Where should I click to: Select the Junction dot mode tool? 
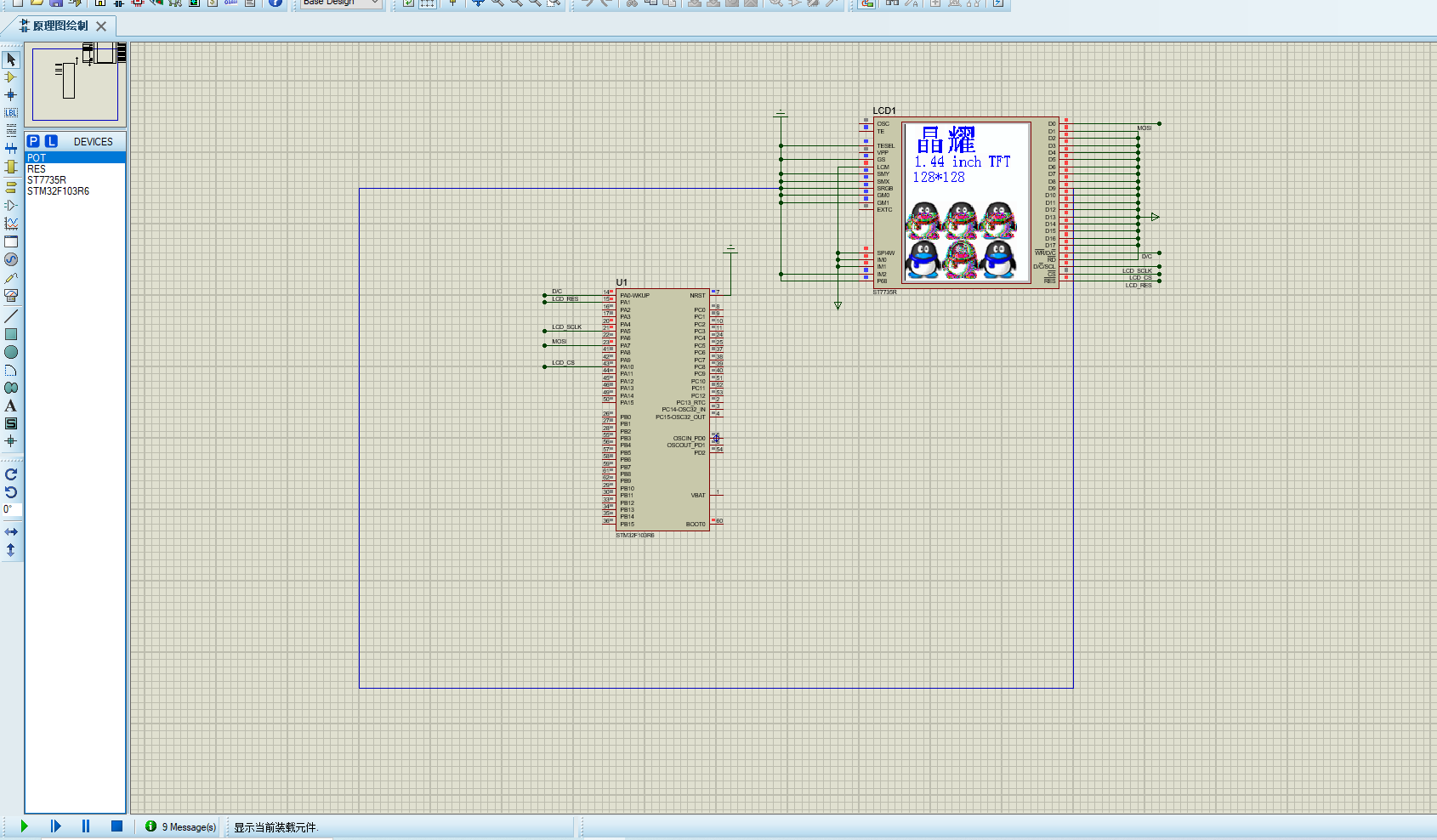pyautogui.click(x=11, y=95)
